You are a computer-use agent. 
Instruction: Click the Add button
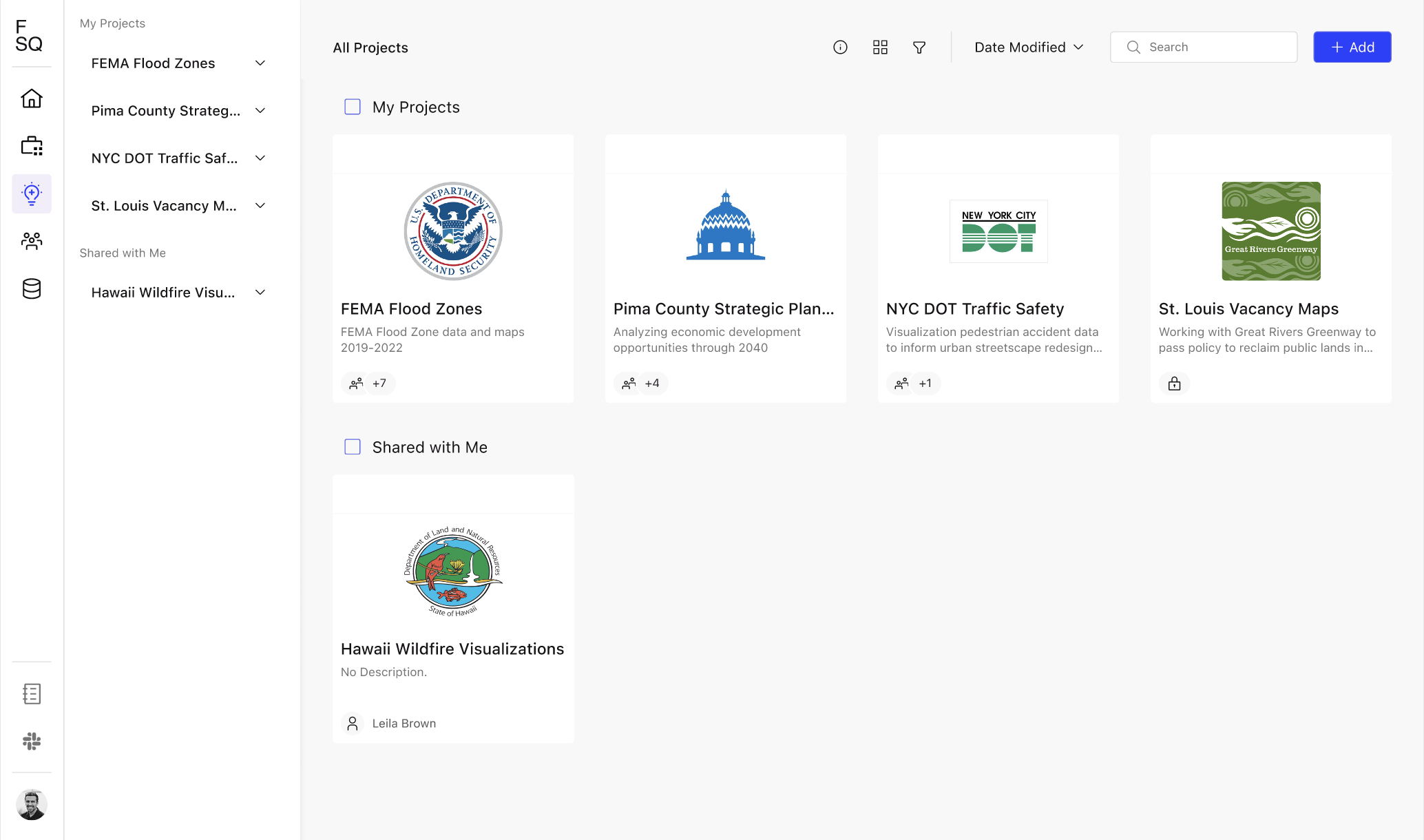pos(1352,47)
